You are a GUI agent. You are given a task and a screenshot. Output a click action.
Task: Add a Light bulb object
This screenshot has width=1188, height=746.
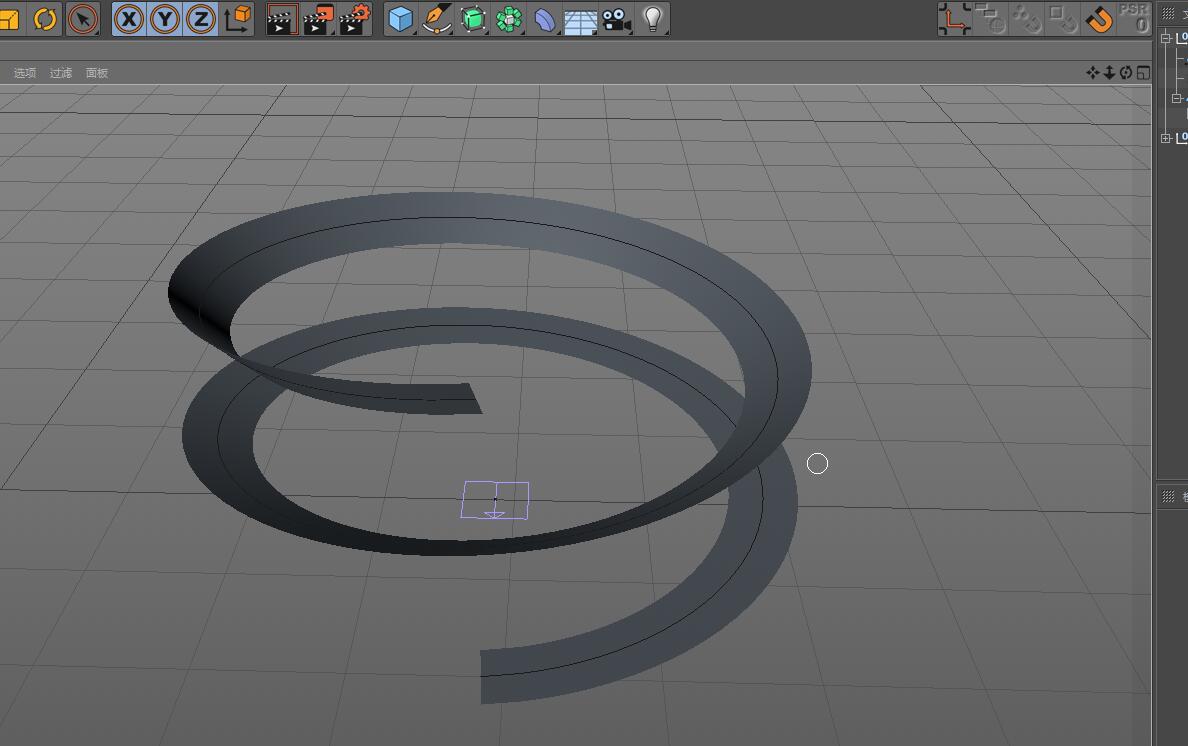click(x=652, y=19)
